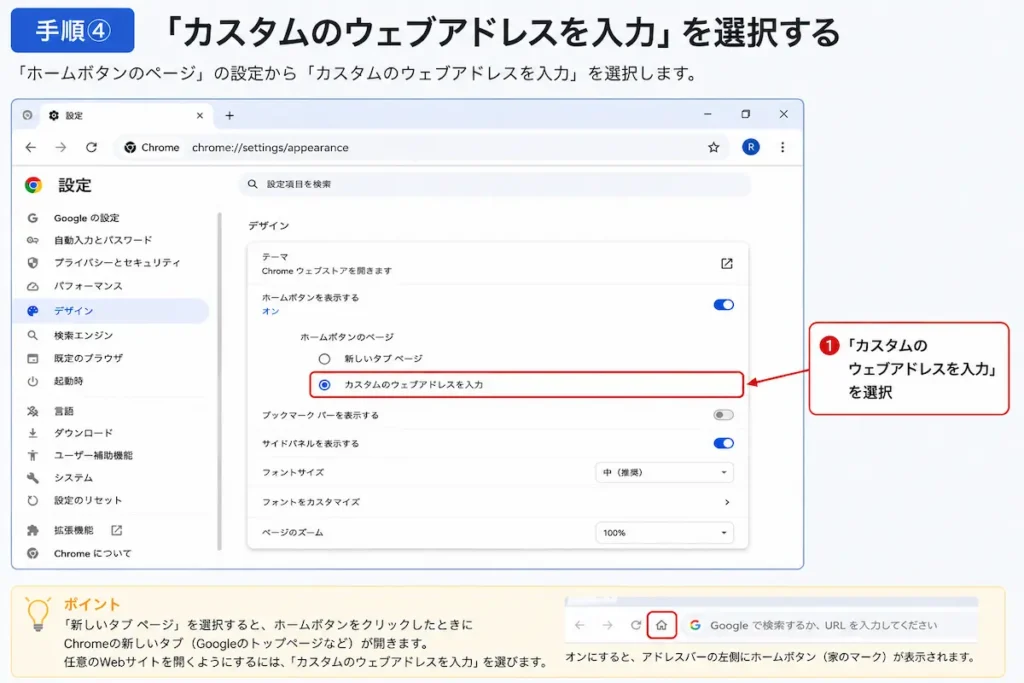Open 既定のブラウザ settings

[x=88, y=358]
